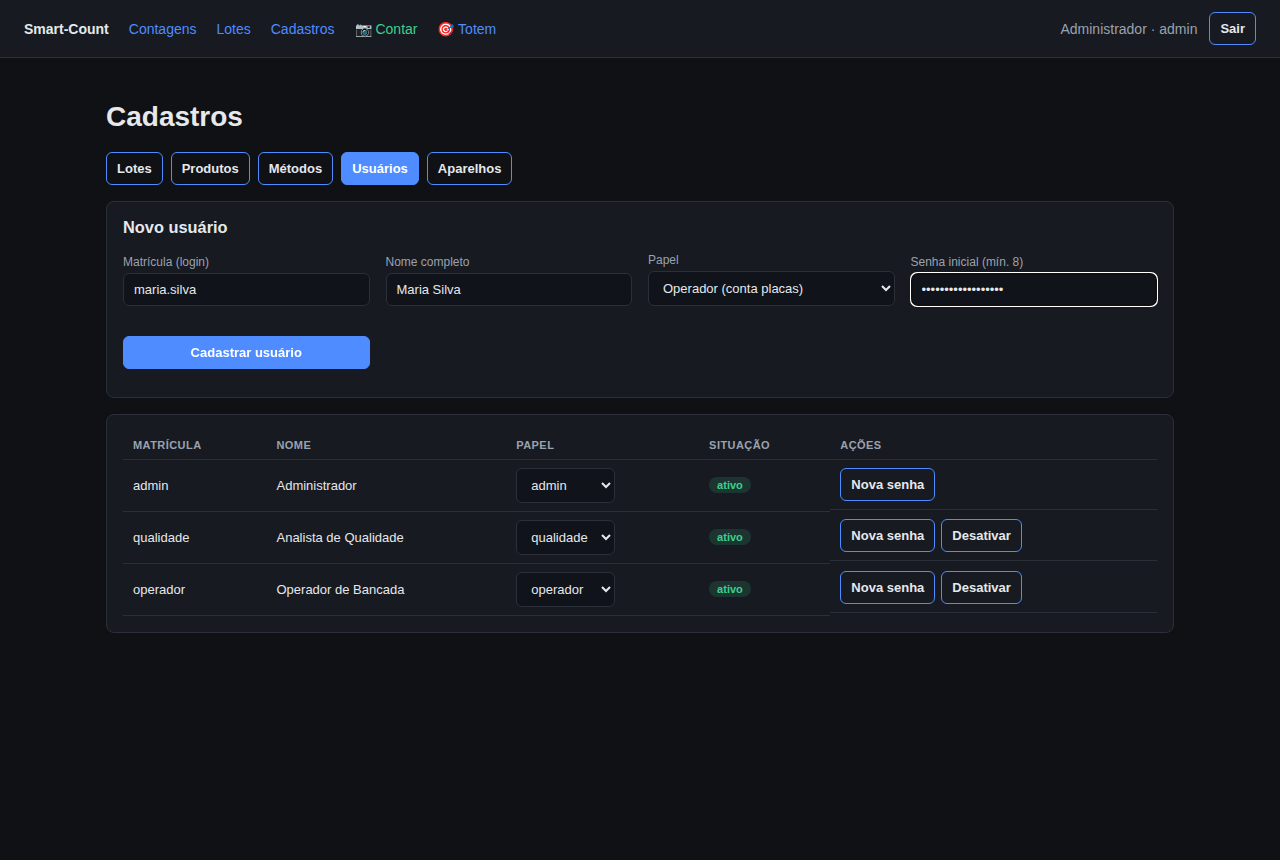Open the camera Contar link
Image resolution: width=1280 pixels, height=860 pixels.
[x=386, y=29]
